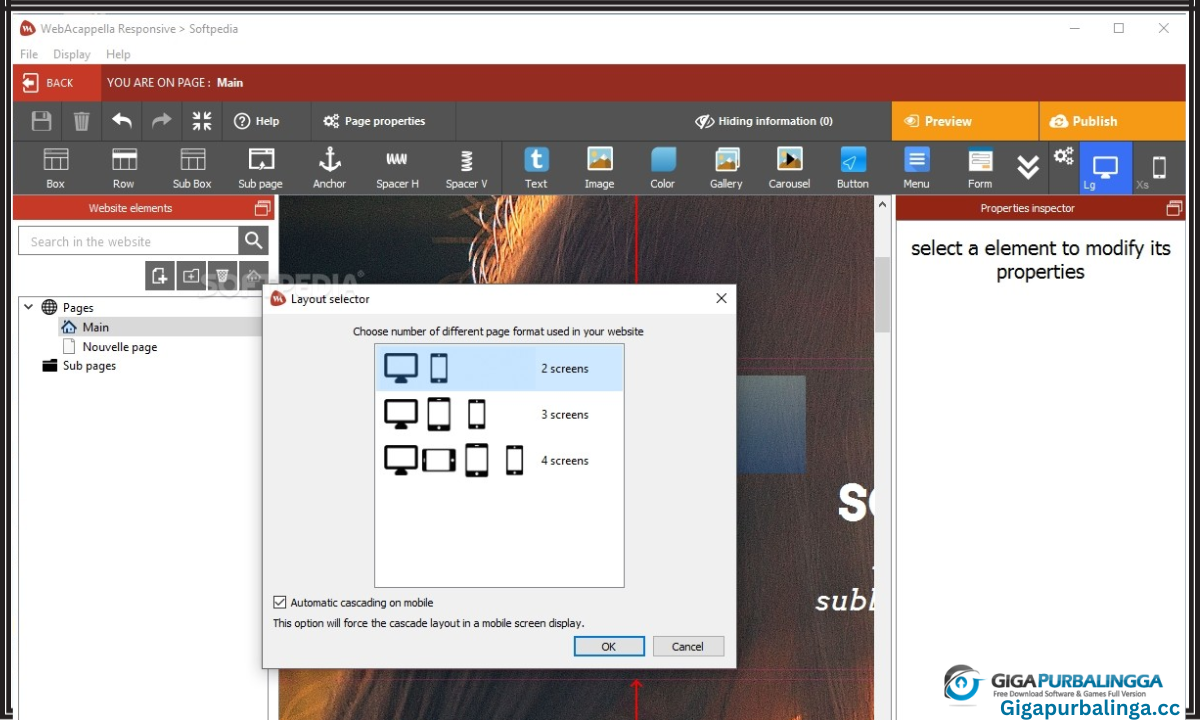1200x720 pixels.
Task: Click the Search in the website field
Action: (x=128, y=241)
